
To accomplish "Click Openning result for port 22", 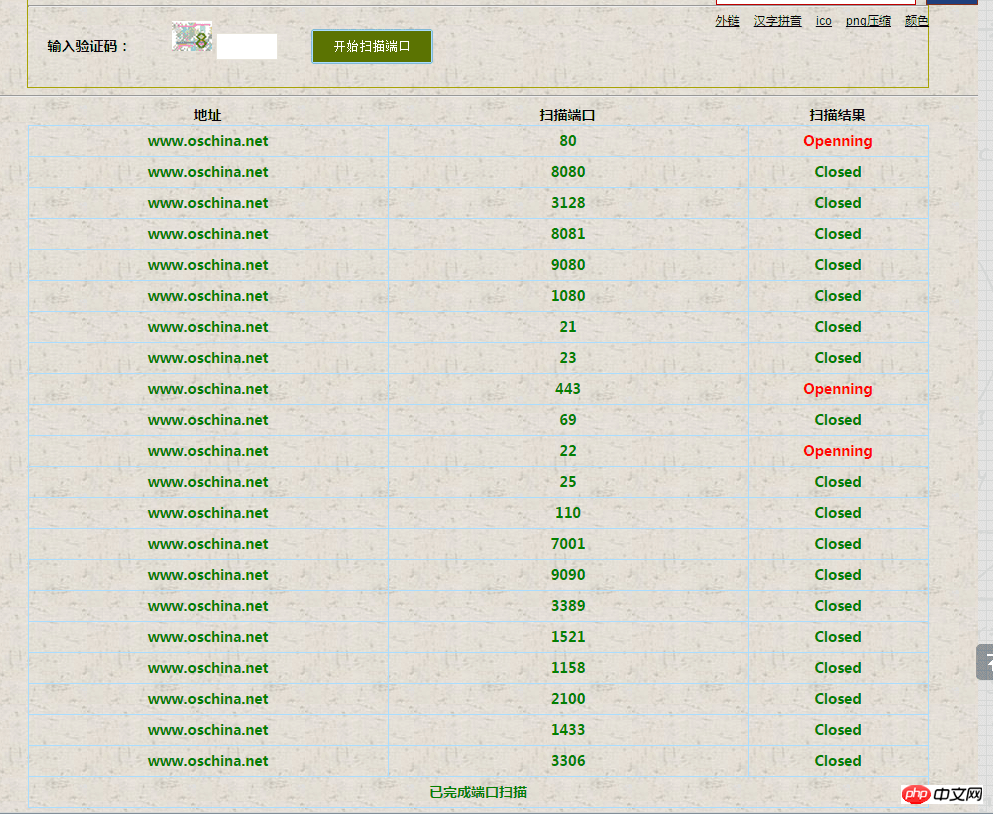I will point(838,452).
